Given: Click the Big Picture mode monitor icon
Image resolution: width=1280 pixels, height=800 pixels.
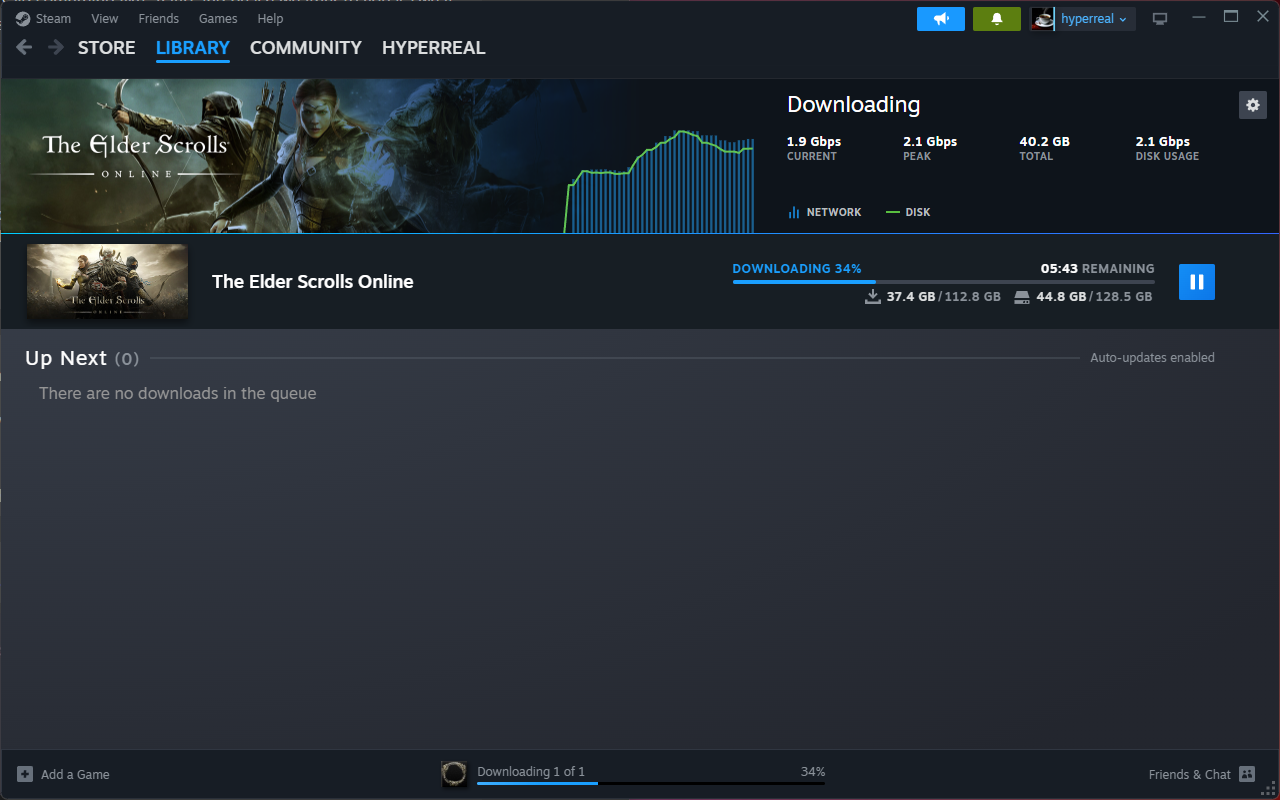Looking at the screenshot, I should click(1160, 19).
